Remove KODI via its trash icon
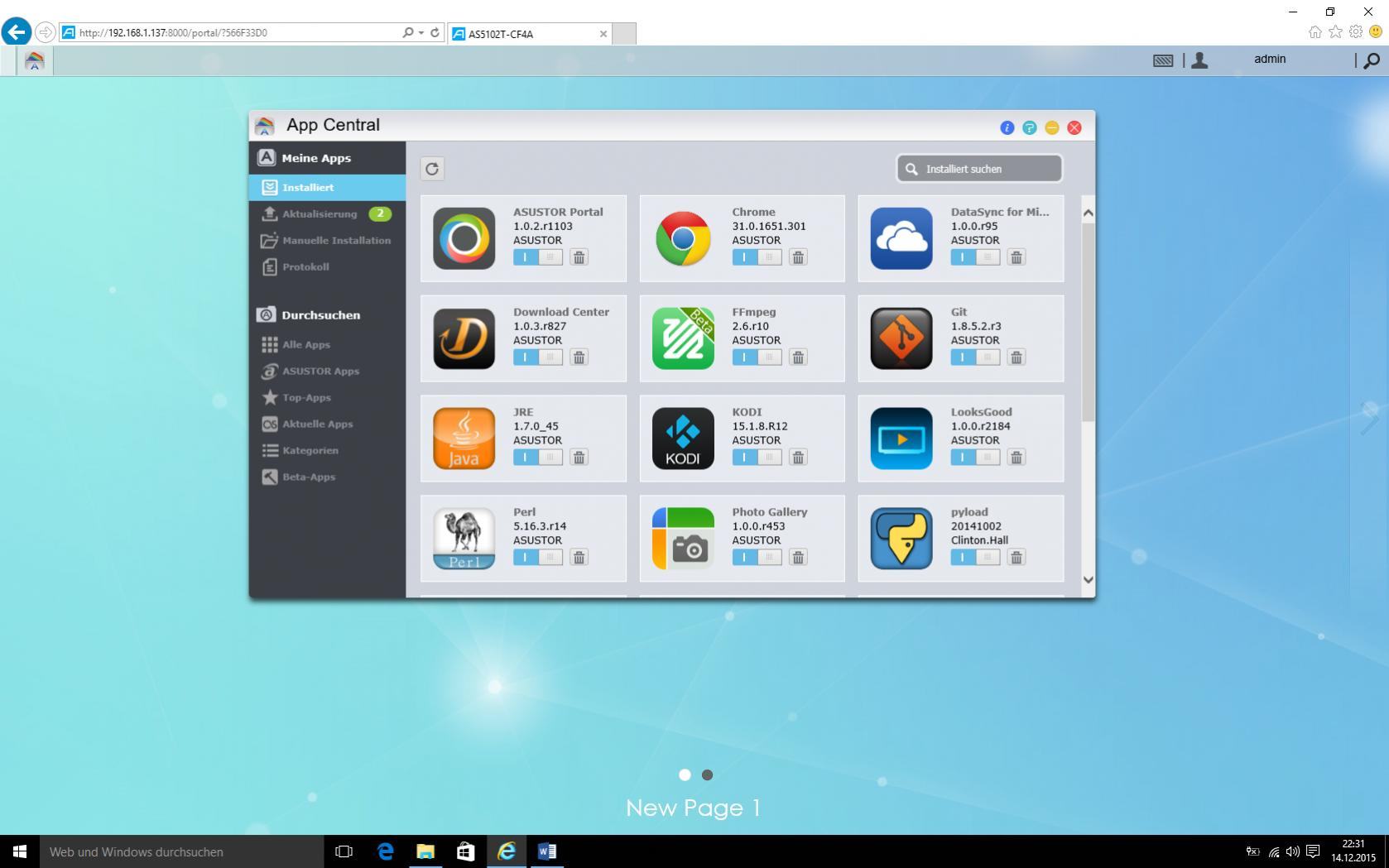The height and width of the screenshot is (868, 1389). point(798,458)
